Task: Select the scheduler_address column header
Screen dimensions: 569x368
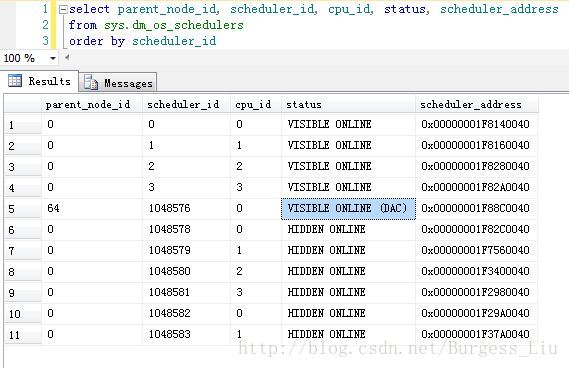Action: (477, 105)
